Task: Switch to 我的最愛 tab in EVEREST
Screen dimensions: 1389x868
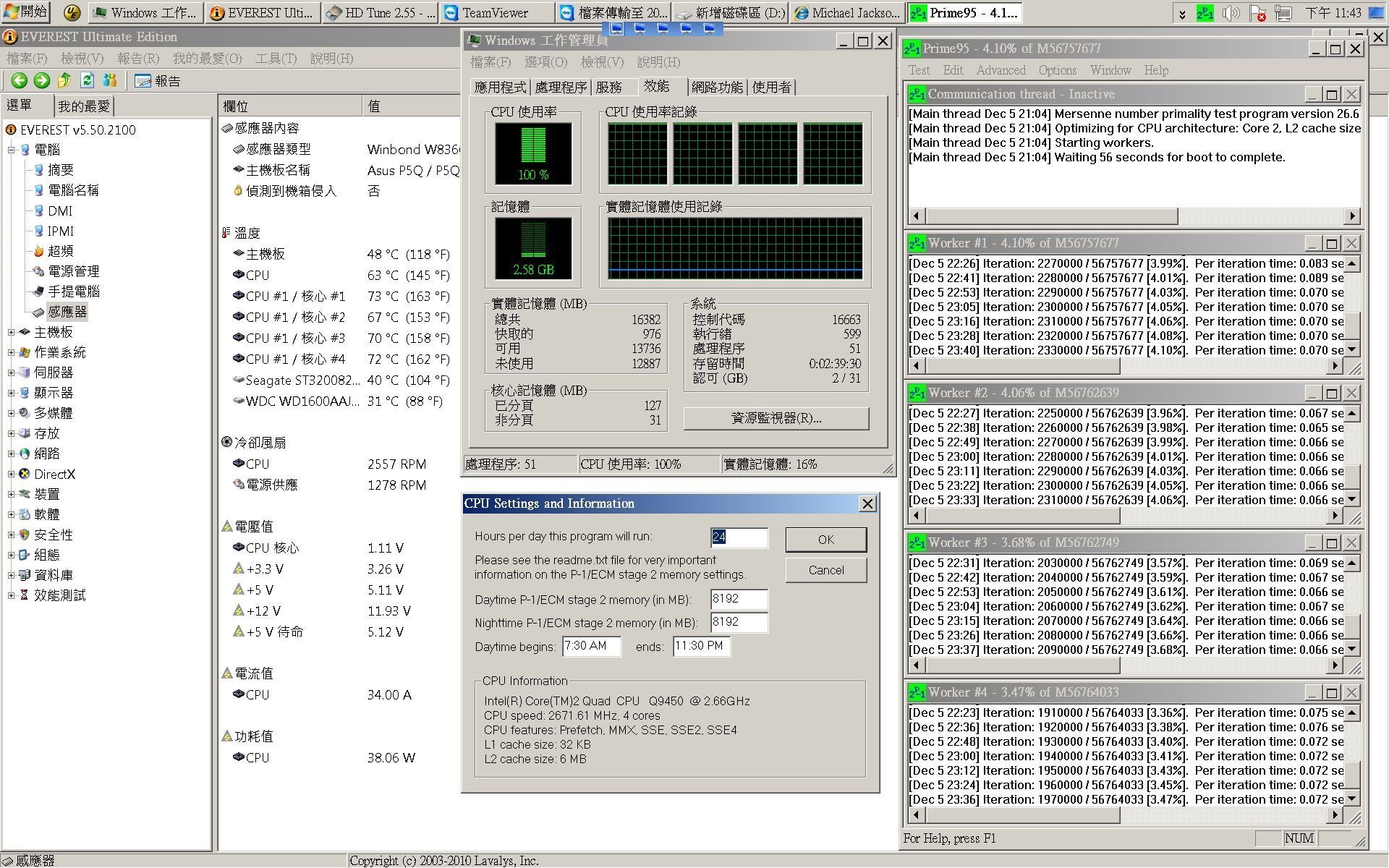Action: [x=84, y=106]
